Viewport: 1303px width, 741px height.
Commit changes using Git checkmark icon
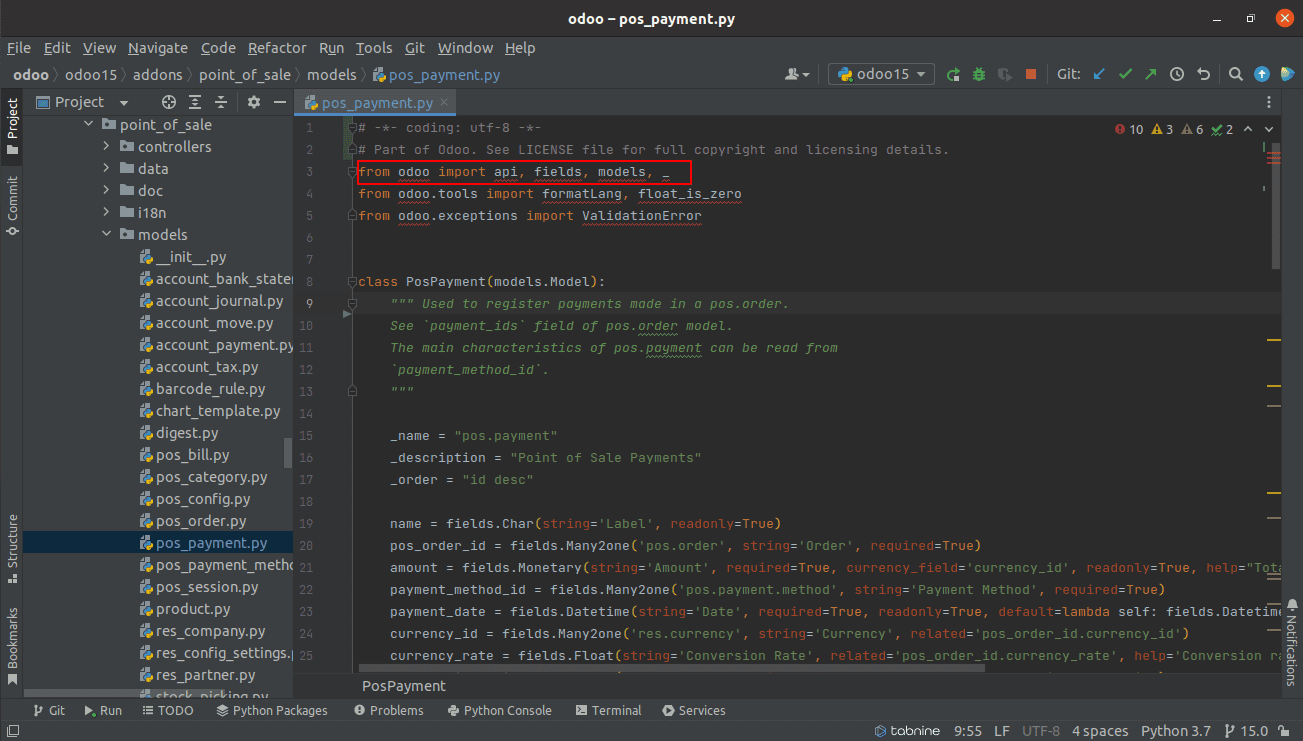[1126, 74]
